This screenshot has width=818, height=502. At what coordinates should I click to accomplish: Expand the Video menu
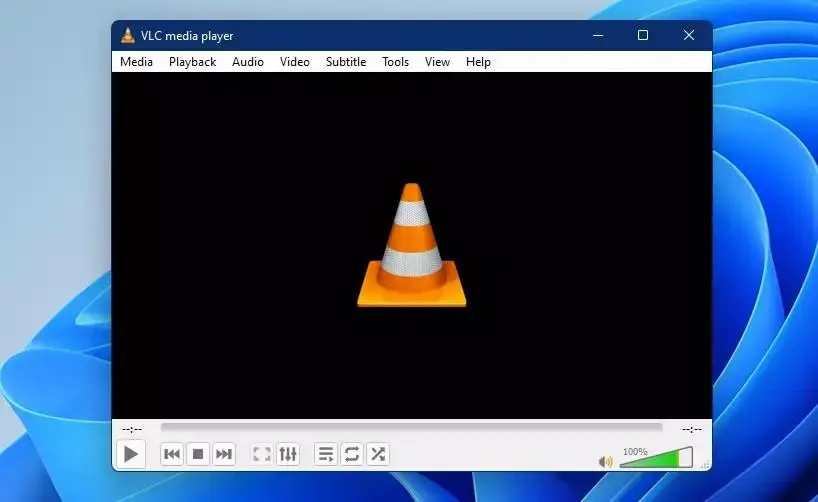(295, 62)
